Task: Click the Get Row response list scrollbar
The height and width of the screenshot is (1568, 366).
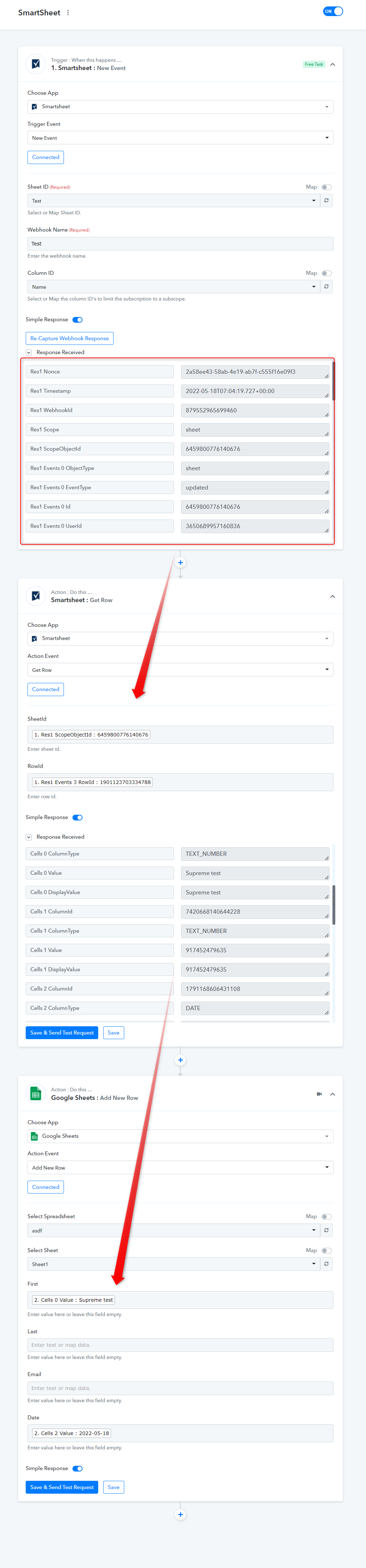Action: click(334, 905)
